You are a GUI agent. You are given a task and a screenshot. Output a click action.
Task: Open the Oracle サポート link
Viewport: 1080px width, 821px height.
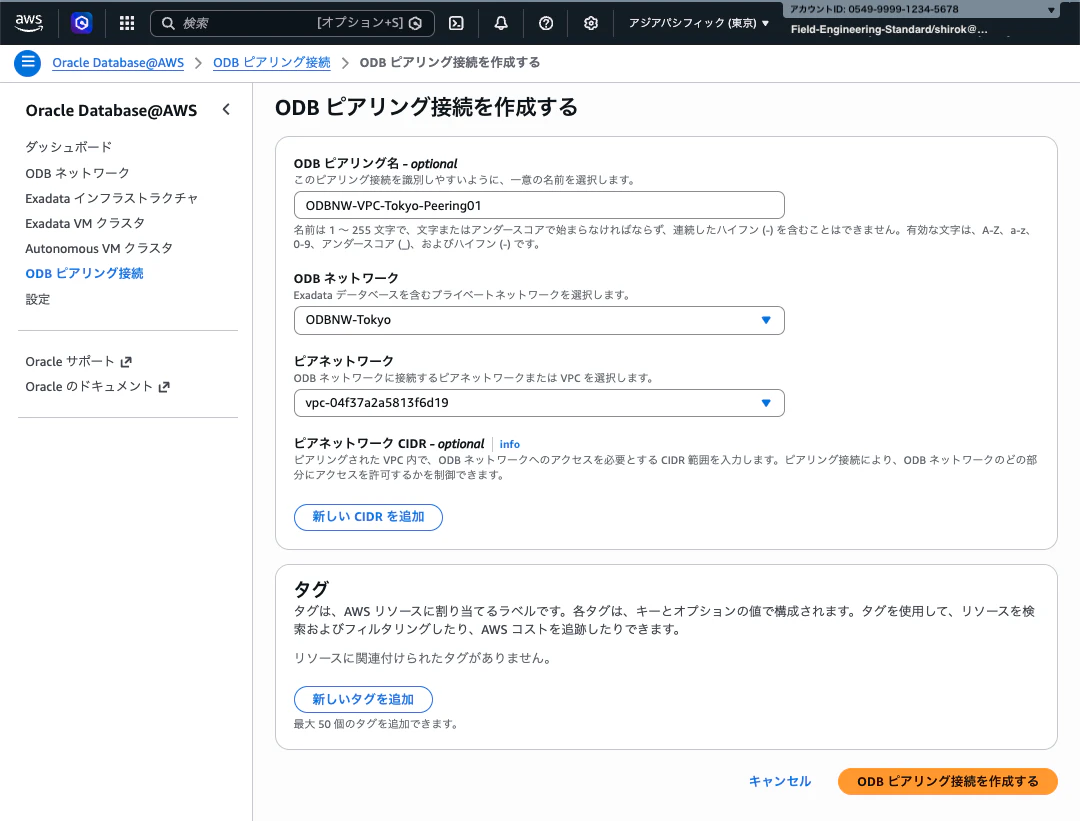pyautogui.click(x=70, y=362)
